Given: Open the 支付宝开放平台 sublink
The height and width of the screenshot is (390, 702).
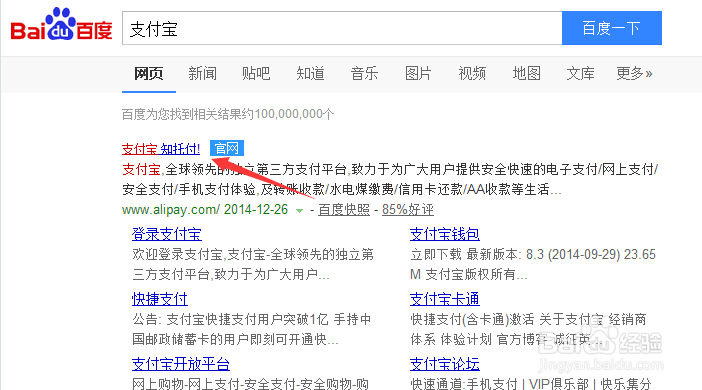Looking at the screenshot, I should [180, 364].
